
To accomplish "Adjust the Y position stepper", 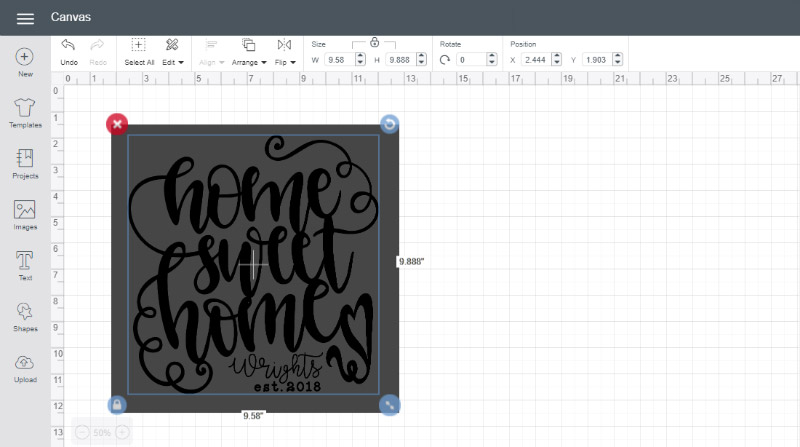I will (618, 60).
